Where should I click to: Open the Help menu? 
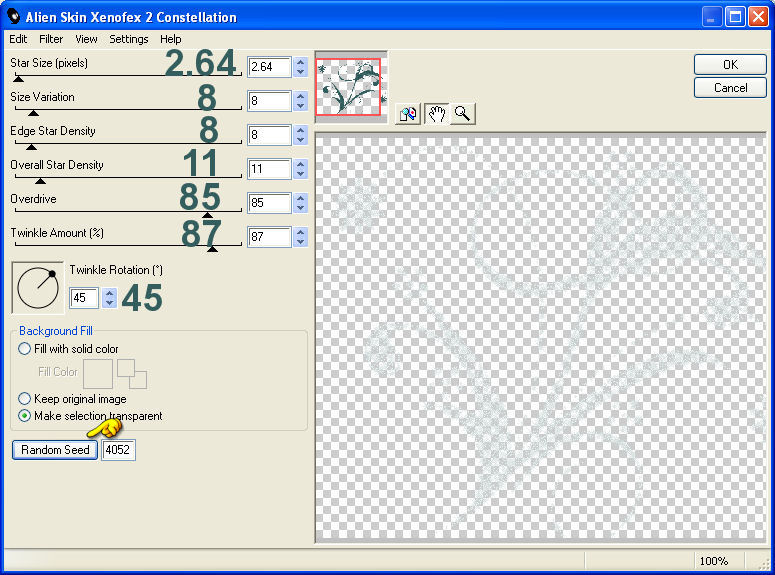[171, 39]
